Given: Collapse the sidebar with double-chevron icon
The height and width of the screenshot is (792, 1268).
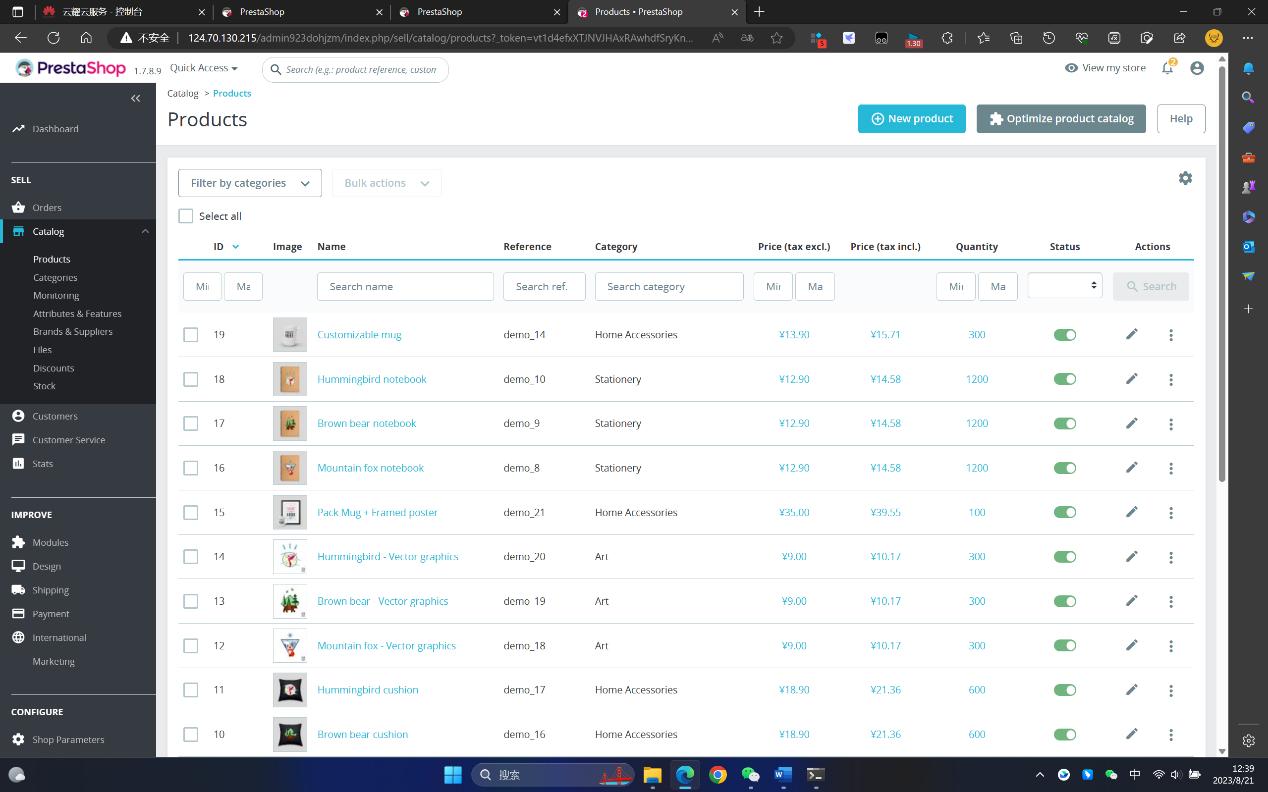Looking at the screenshot, I should pos(136,98).
